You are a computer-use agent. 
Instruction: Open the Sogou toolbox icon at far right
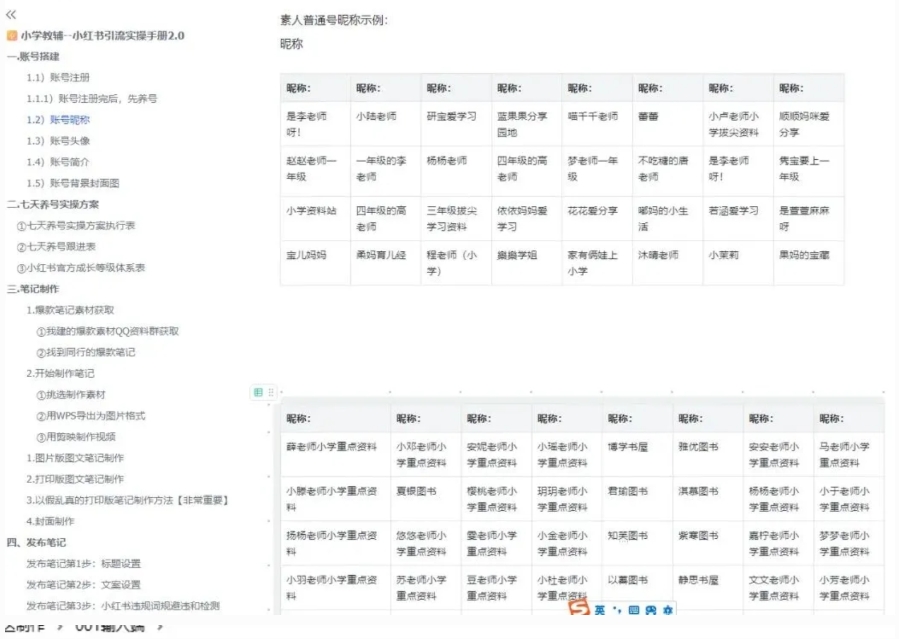coord(668,609)
